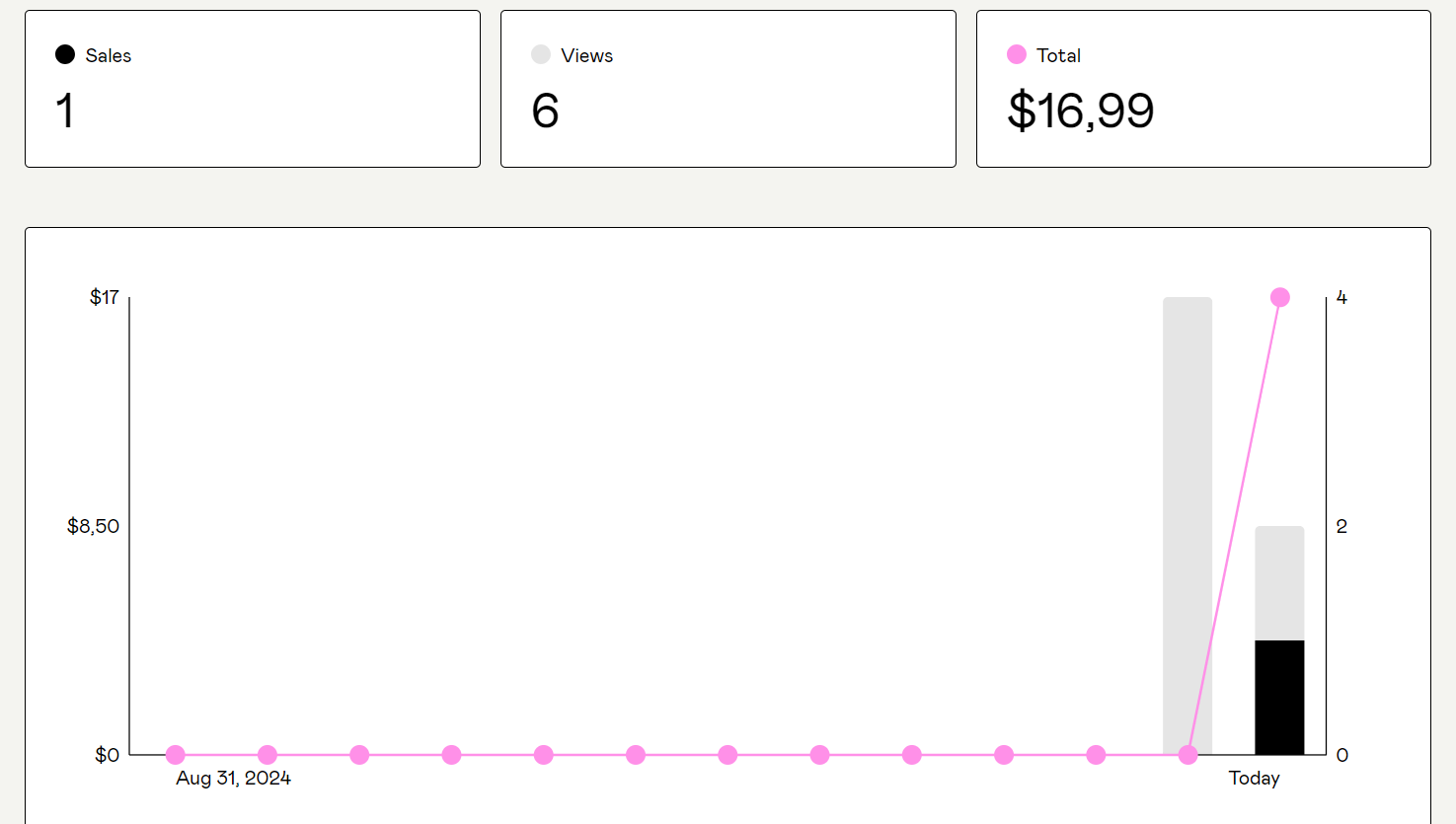Screen dimensions: 1456x824
Task: Click the Sales count value 1
Action: click(65, 111)
